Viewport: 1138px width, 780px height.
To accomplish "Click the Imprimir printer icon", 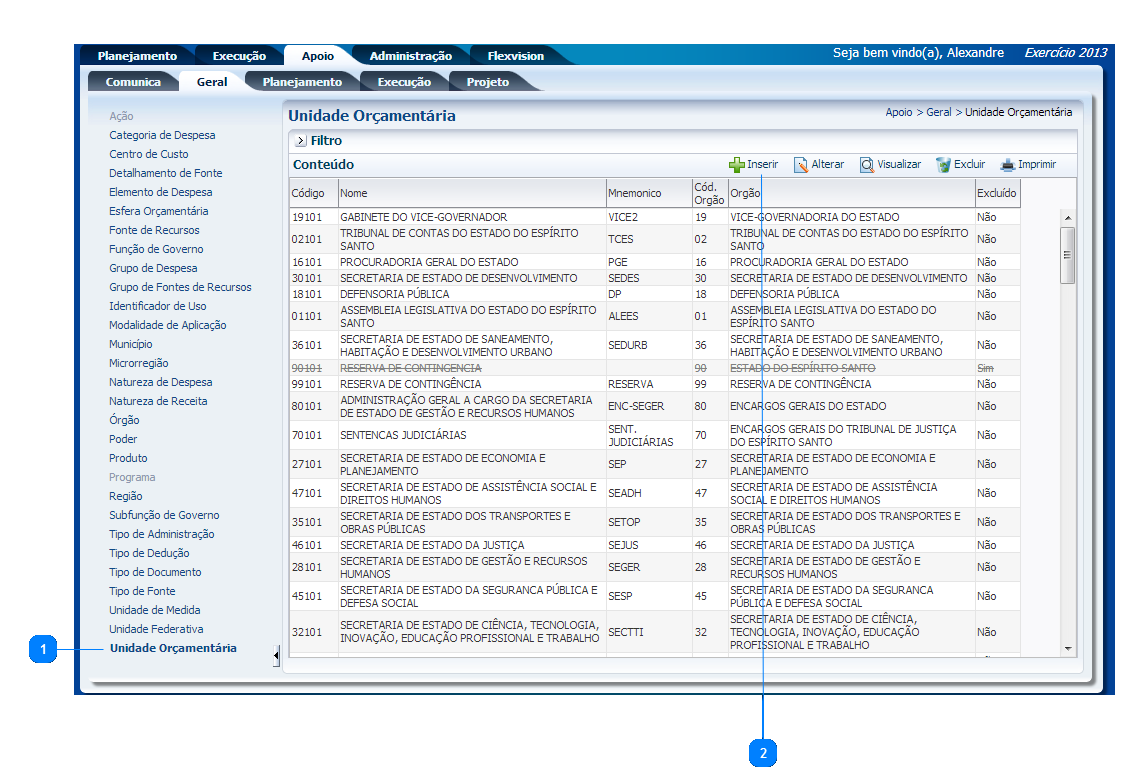I will (1008, 165).
